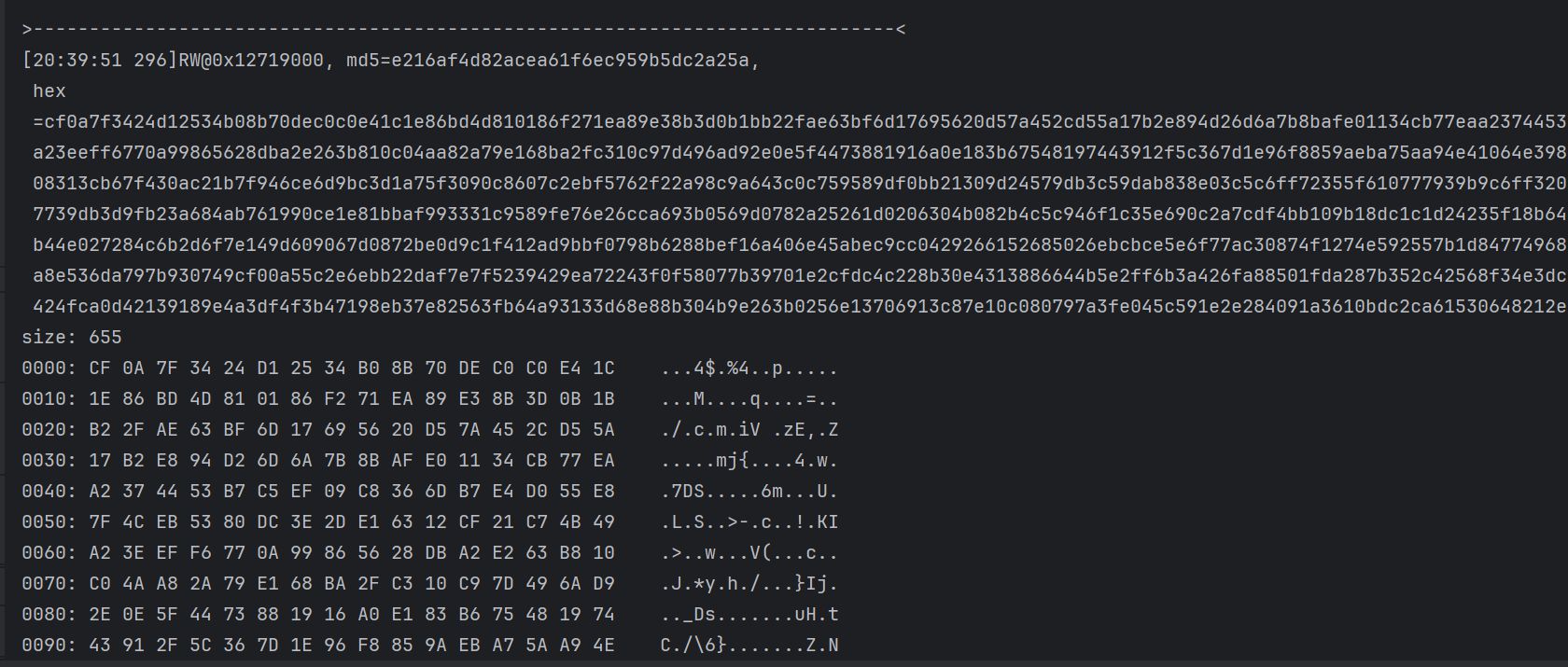
Task: Click the hex bytes on row 0020
Action: 352,430
